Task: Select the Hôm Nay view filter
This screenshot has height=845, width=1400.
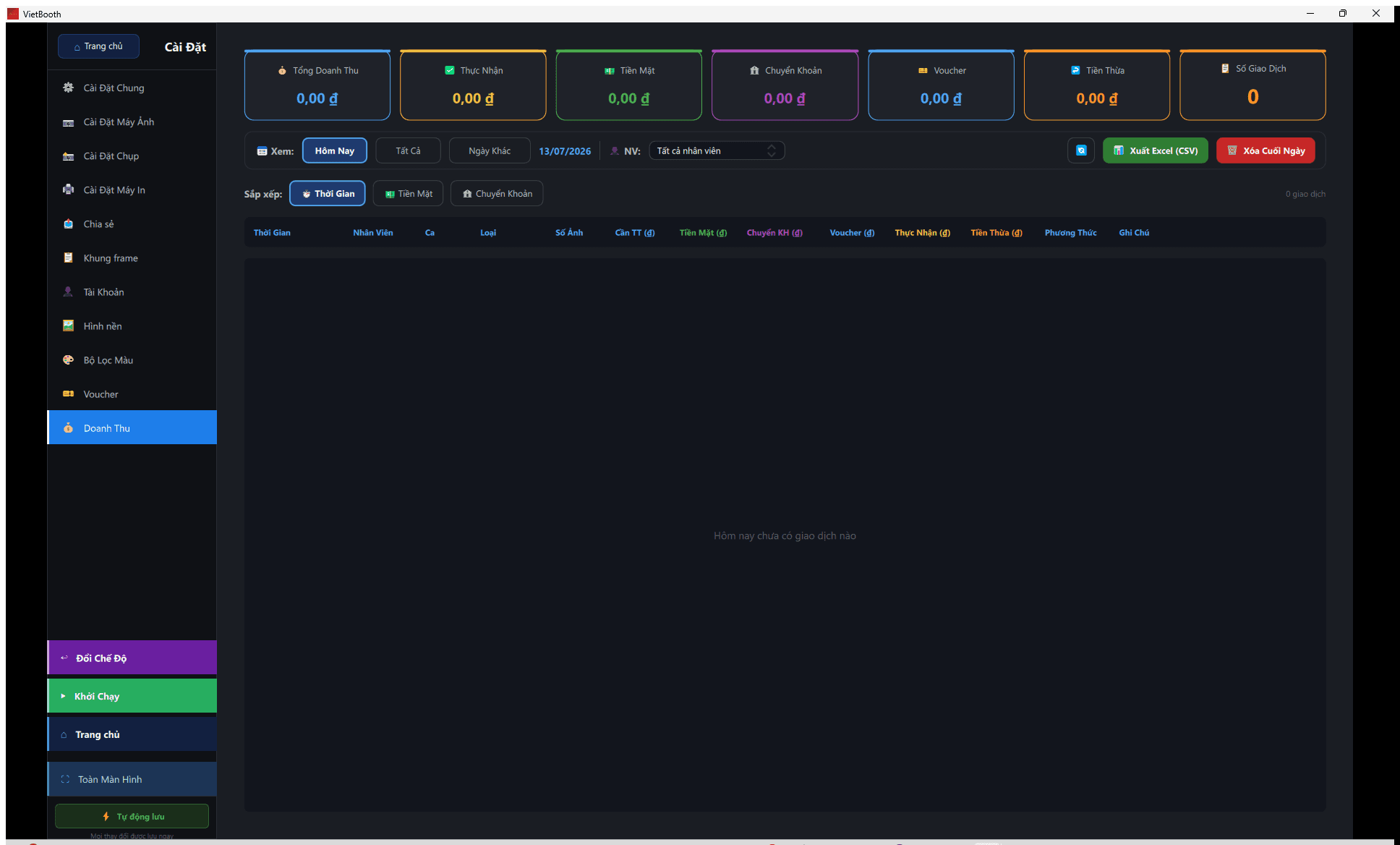Action: point(335,150)
